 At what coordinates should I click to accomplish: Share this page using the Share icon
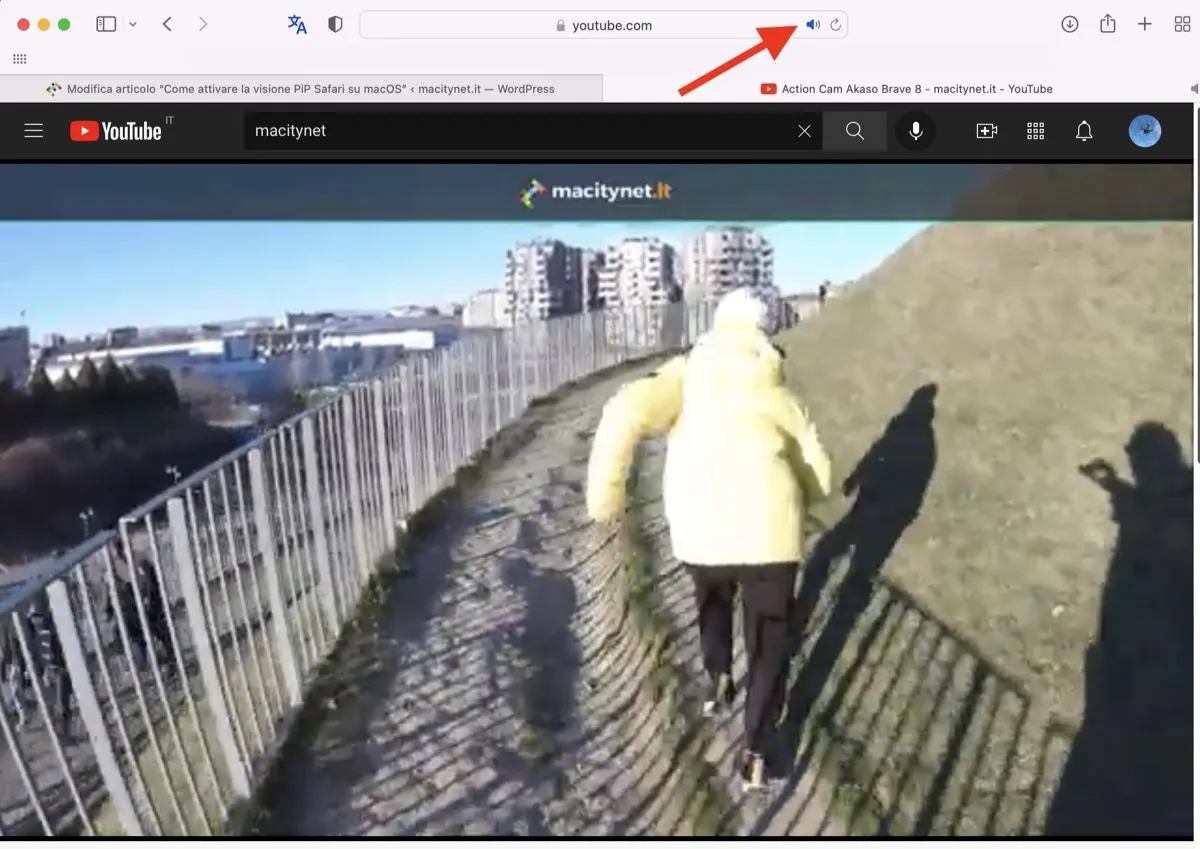(x=1107, y=24)
